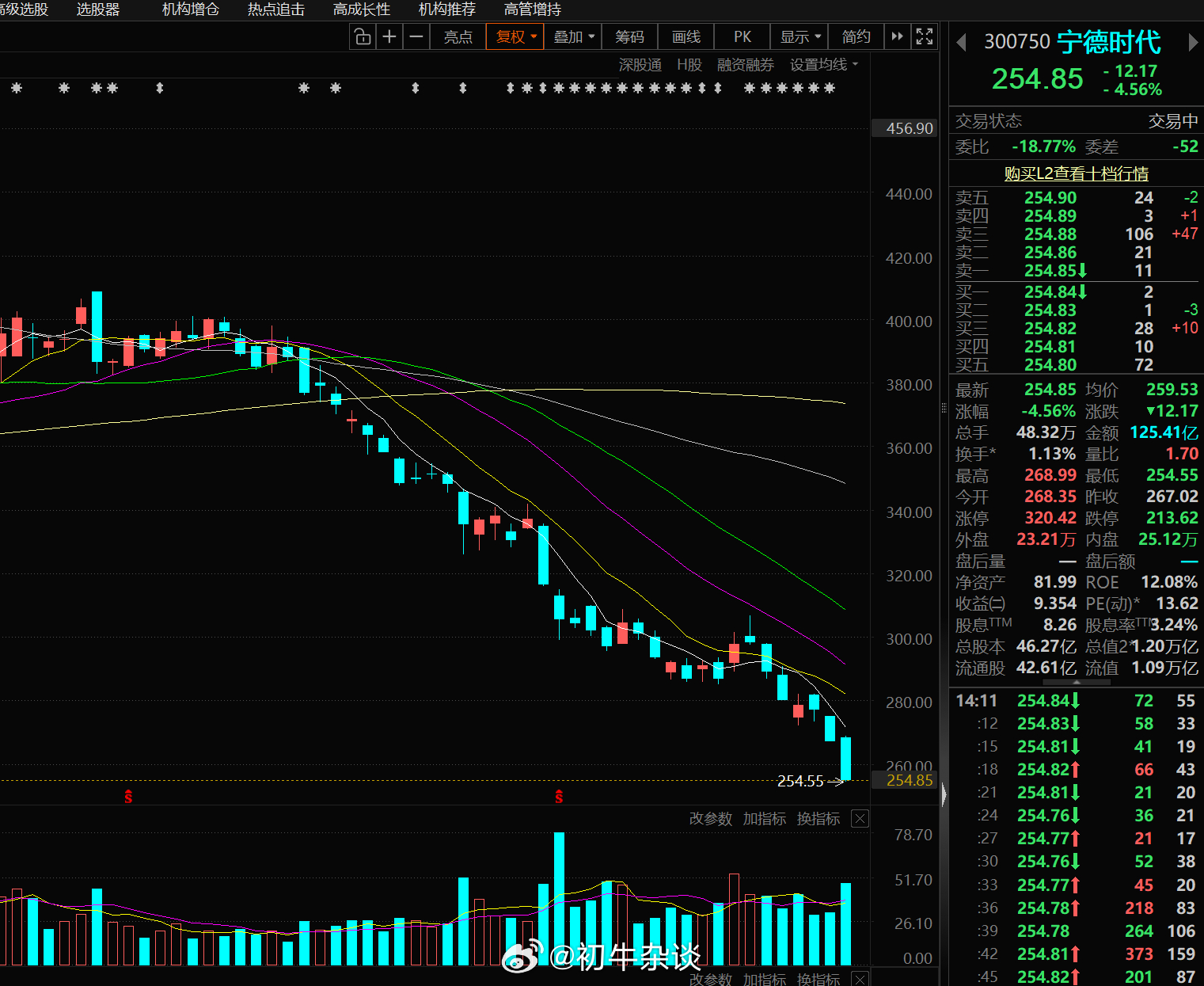Image resolution: width=1204 pixels, height=986 pixels.
Task: Unlock the chart with the padlock icon
Action: coord(363,36)
